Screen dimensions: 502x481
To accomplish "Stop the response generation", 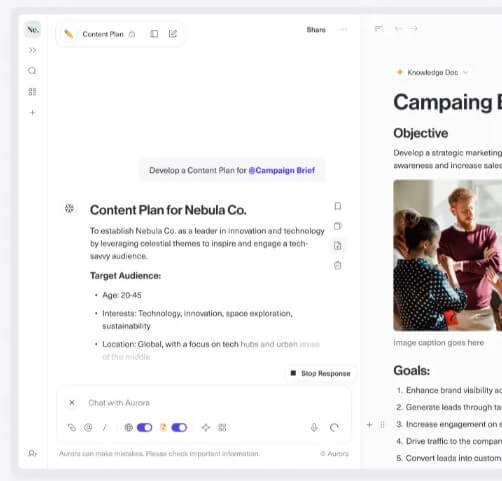I will pyautogui.click(x=320, y=373).
